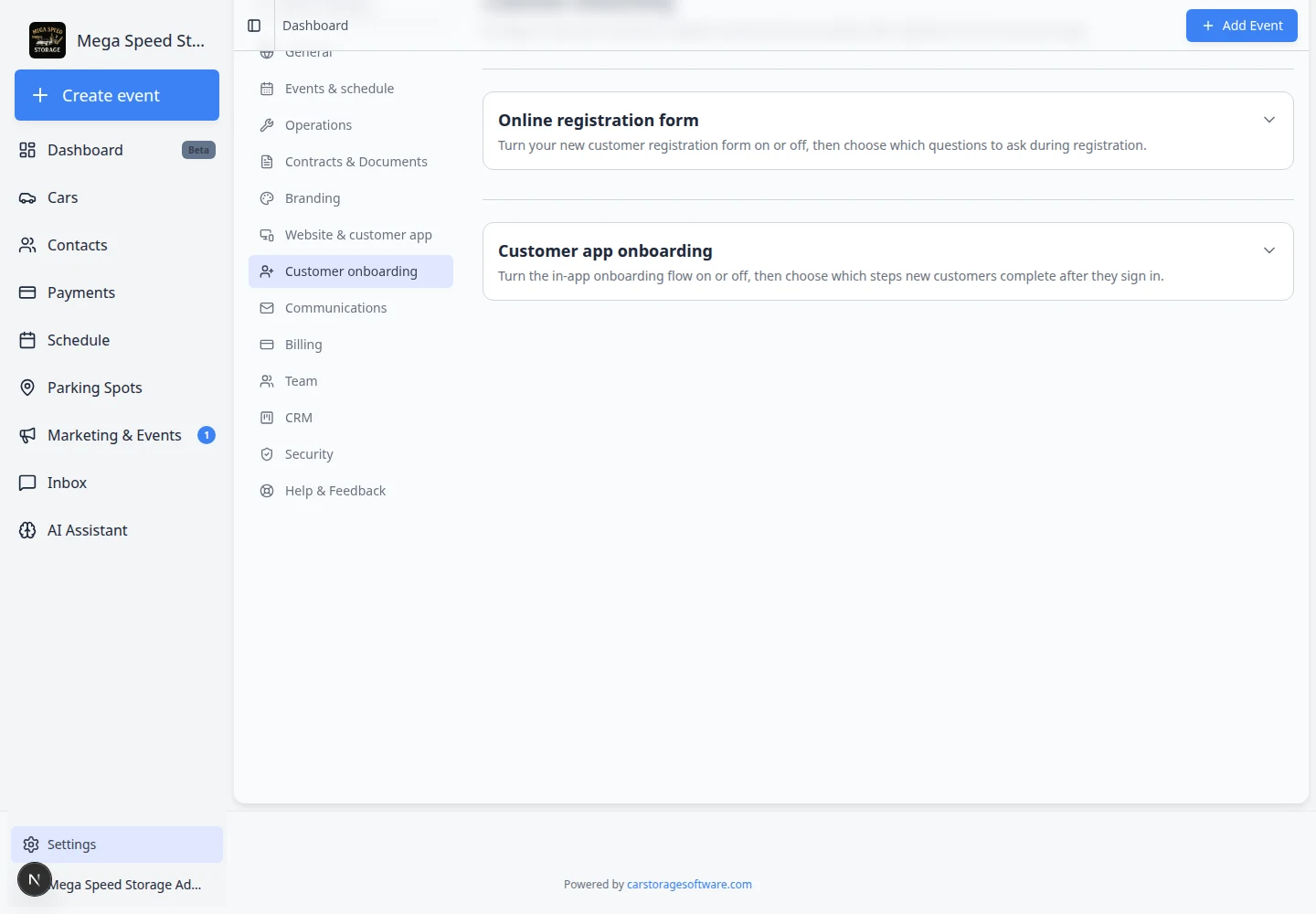Click the Security shield icon
Screen dimensions: 1316x914
click(x=267, y=454)
